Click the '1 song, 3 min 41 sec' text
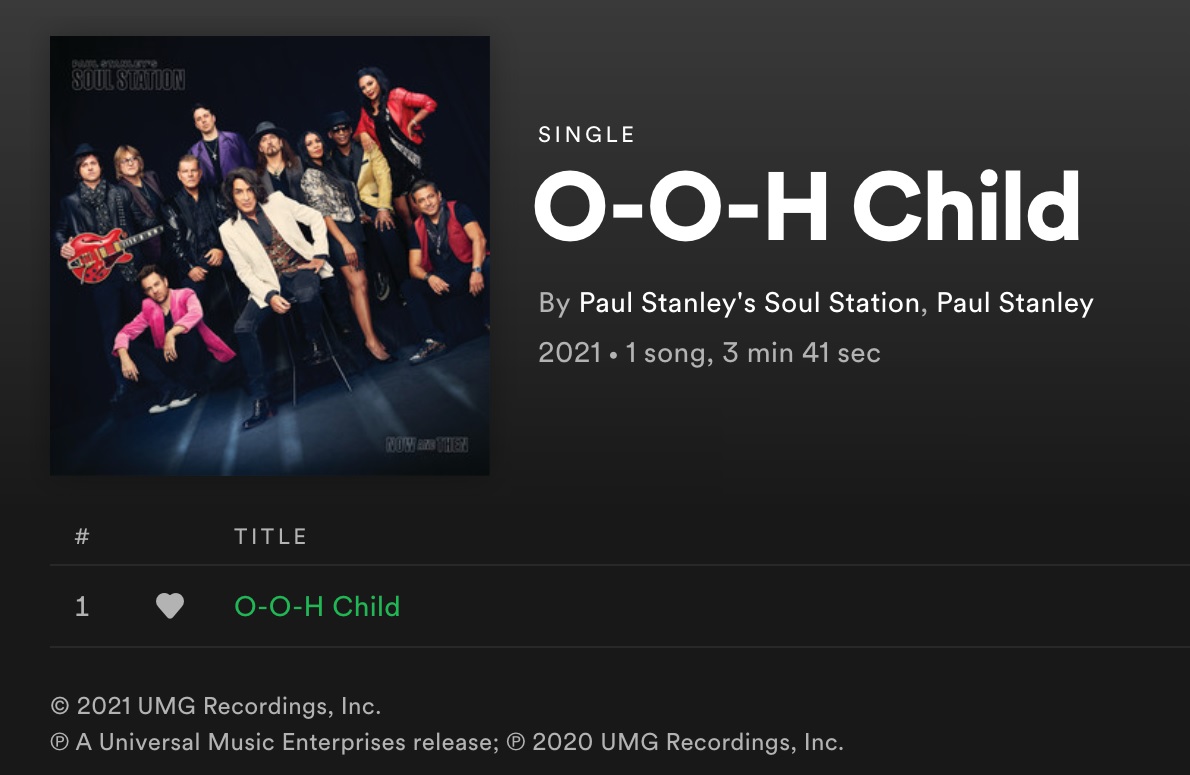 (x=752, y=353)
